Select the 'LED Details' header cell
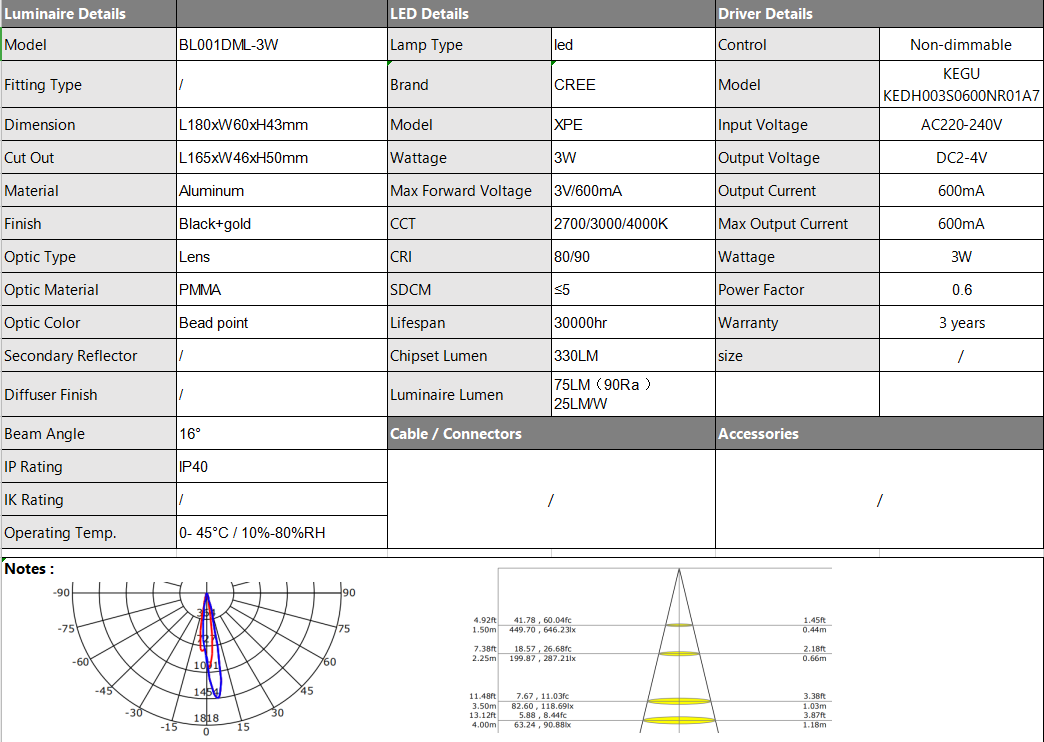Screen dimensions: 1044x742 click(x=551, y=13)
